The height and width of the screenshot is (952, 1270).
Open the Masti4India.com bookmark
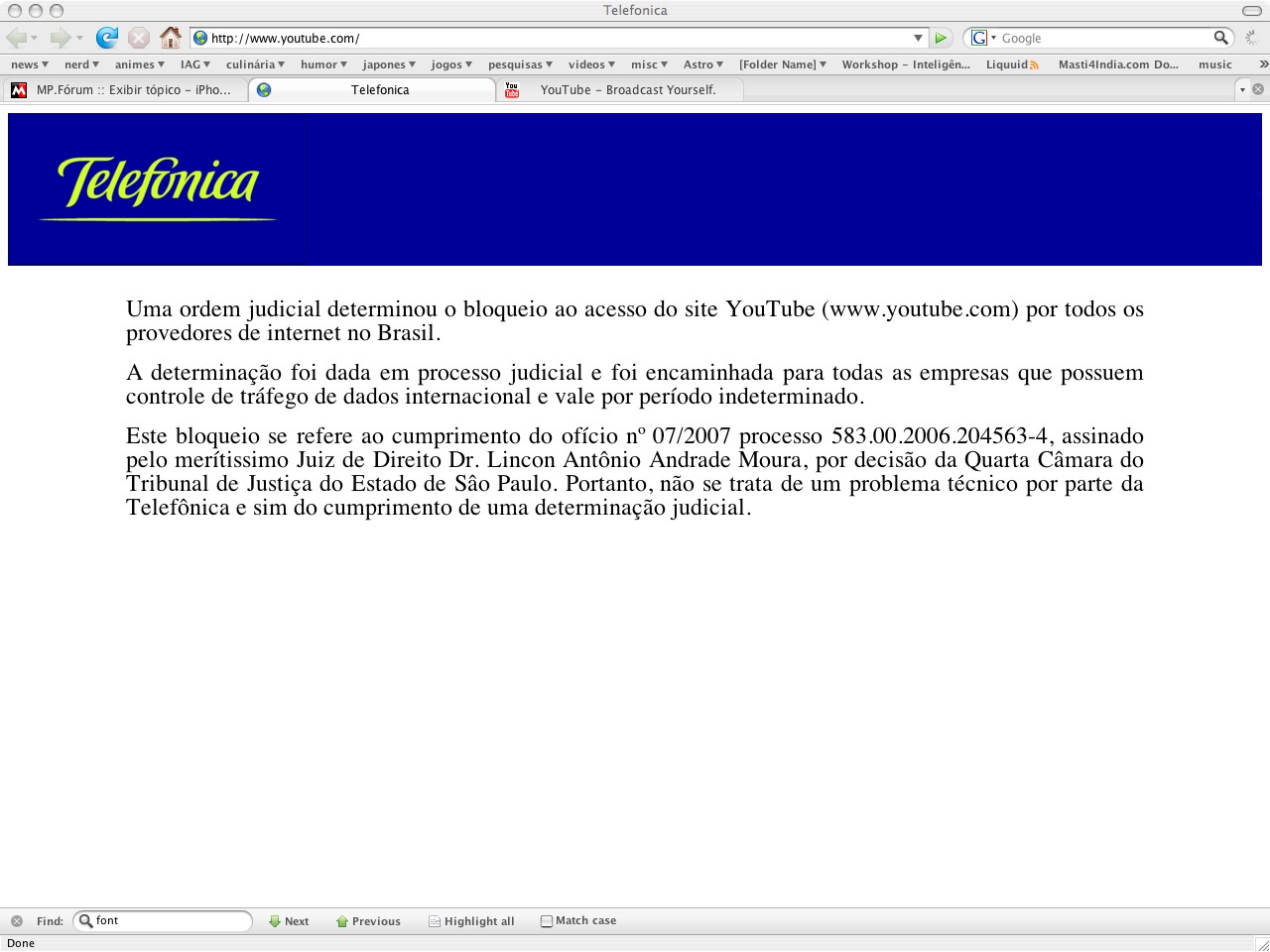[1118, 64]
